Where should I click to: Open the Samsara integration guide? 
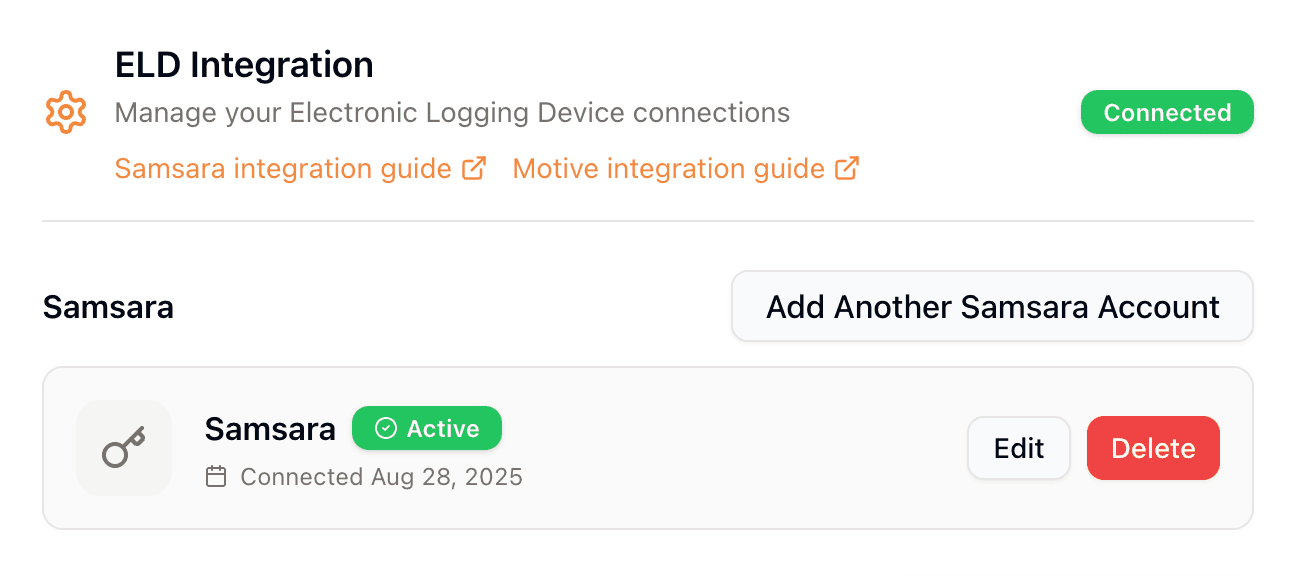point(285,167)
